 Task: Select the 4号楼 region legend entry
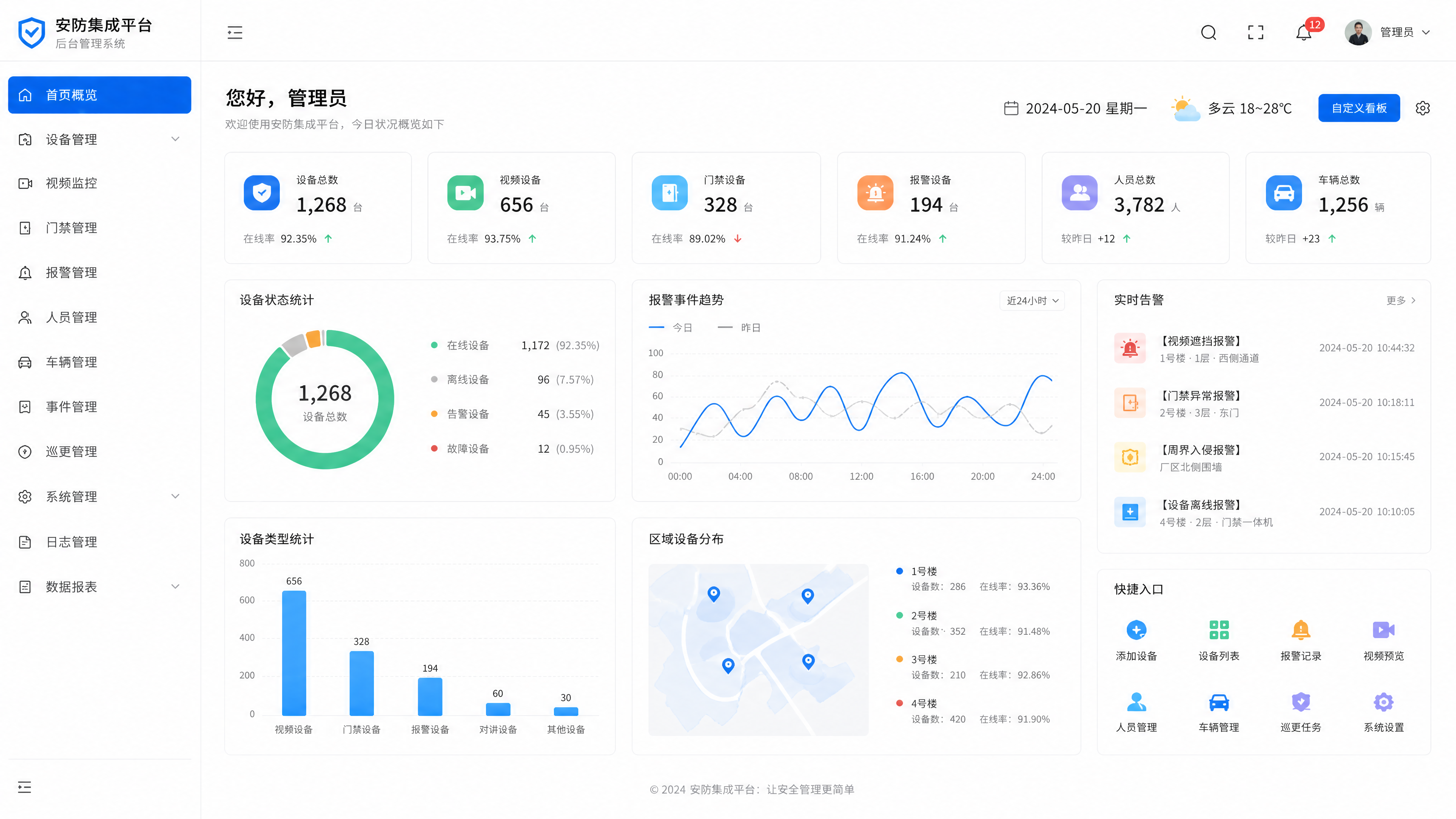tap(973, 711)
